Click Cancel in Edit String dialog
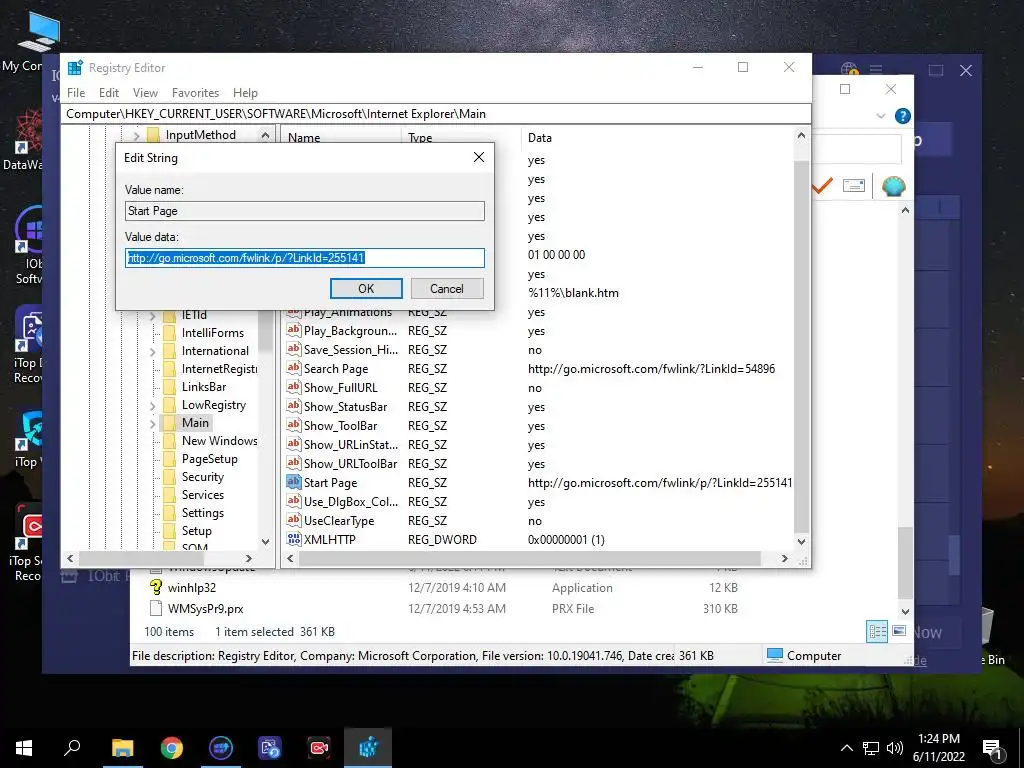The height and width of the screenshot is (768, 1024). click(x=447, y=289)
